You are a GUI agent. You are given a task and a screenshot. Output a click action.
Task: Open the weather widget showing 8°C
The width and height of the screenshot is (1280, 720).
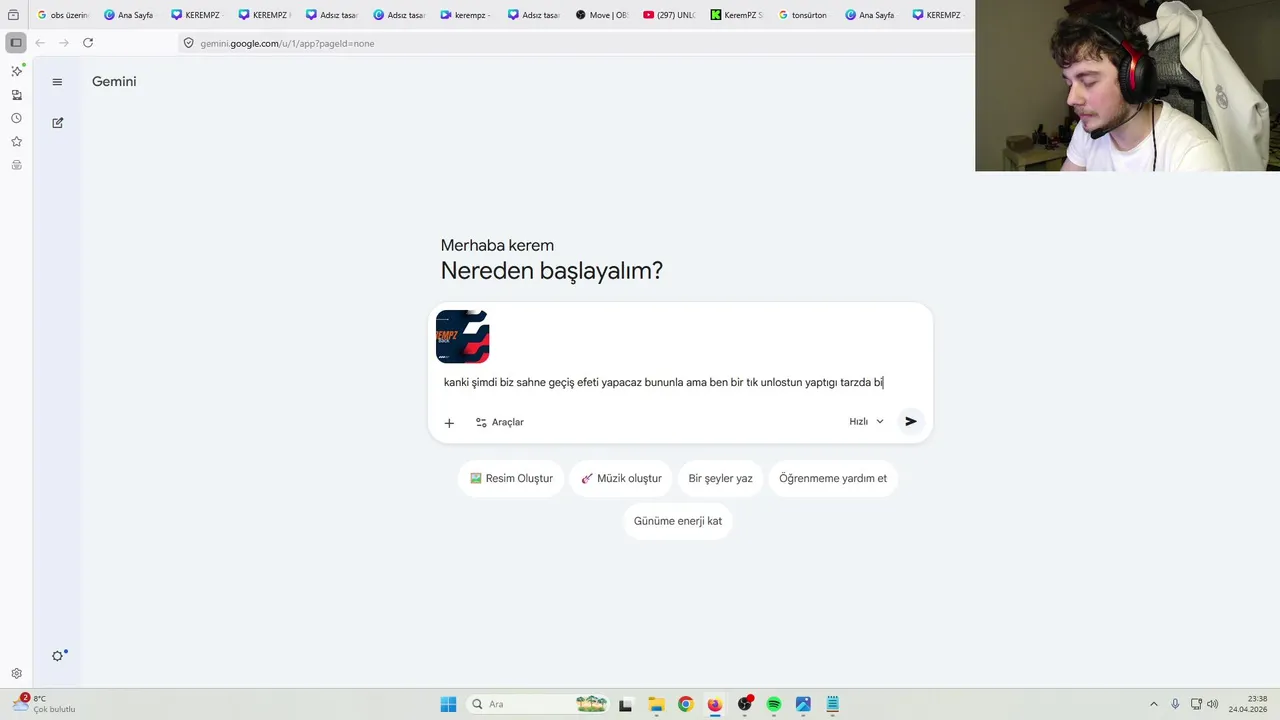tap(43, 704)
